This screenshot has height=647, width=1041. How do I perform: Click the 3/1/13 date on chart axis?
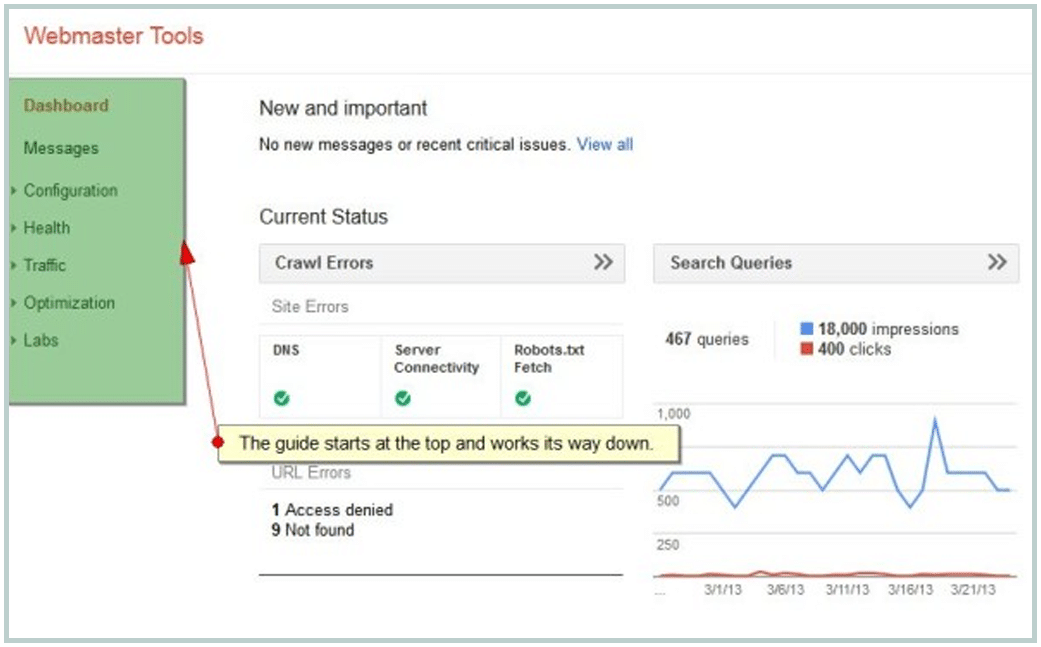tap(723, 589)
